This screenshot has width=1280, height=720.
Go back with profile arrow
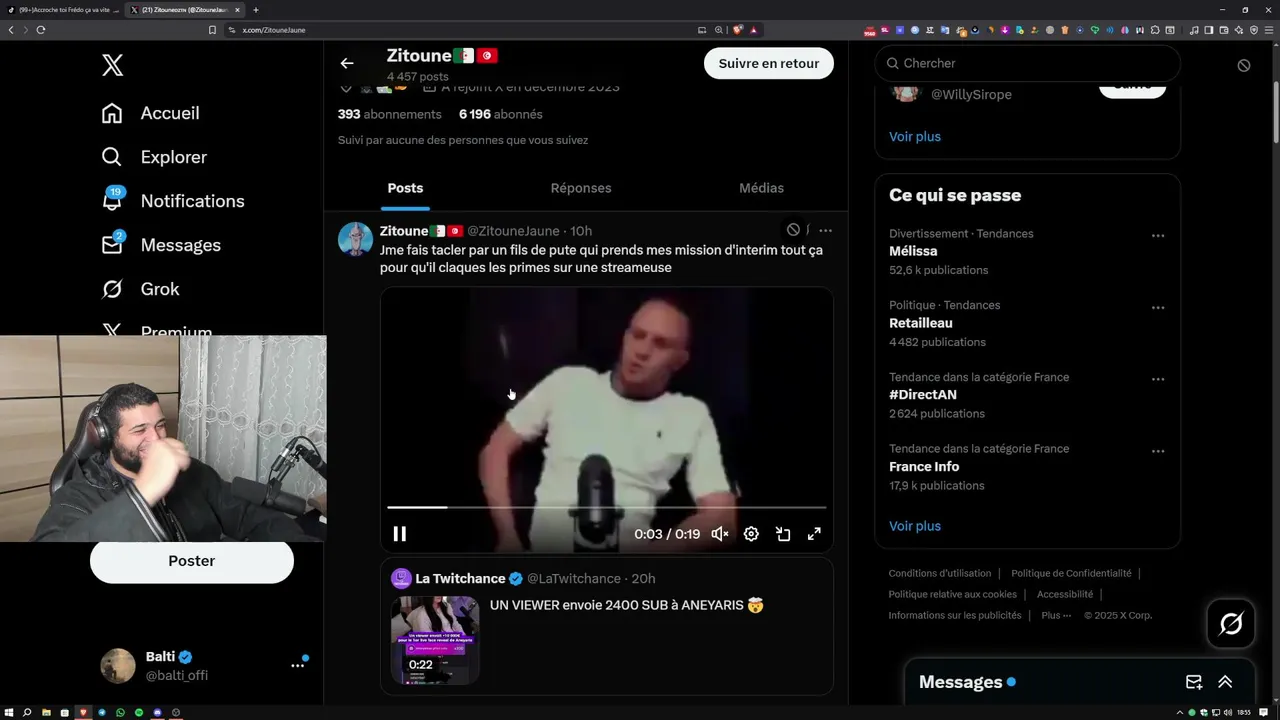click(347, 63)
